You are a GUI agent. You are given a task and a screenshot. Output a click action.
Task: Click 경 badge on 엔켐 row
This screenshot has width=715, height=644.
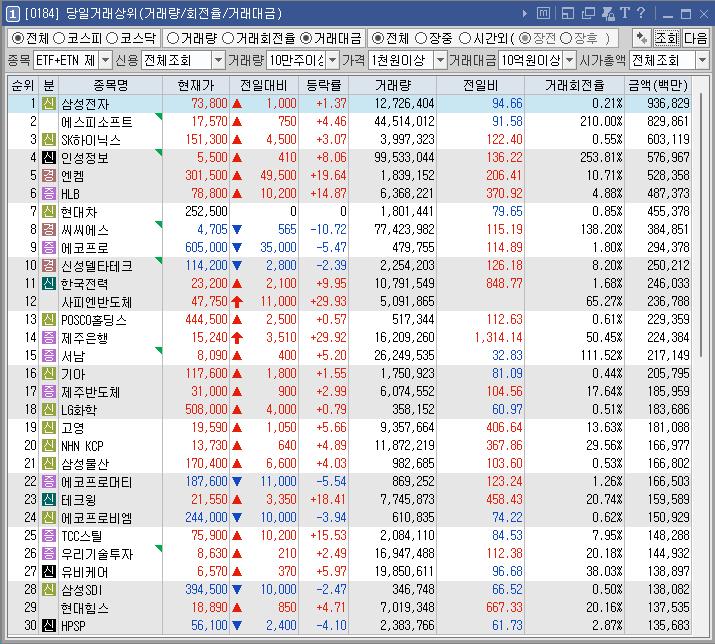48,176
